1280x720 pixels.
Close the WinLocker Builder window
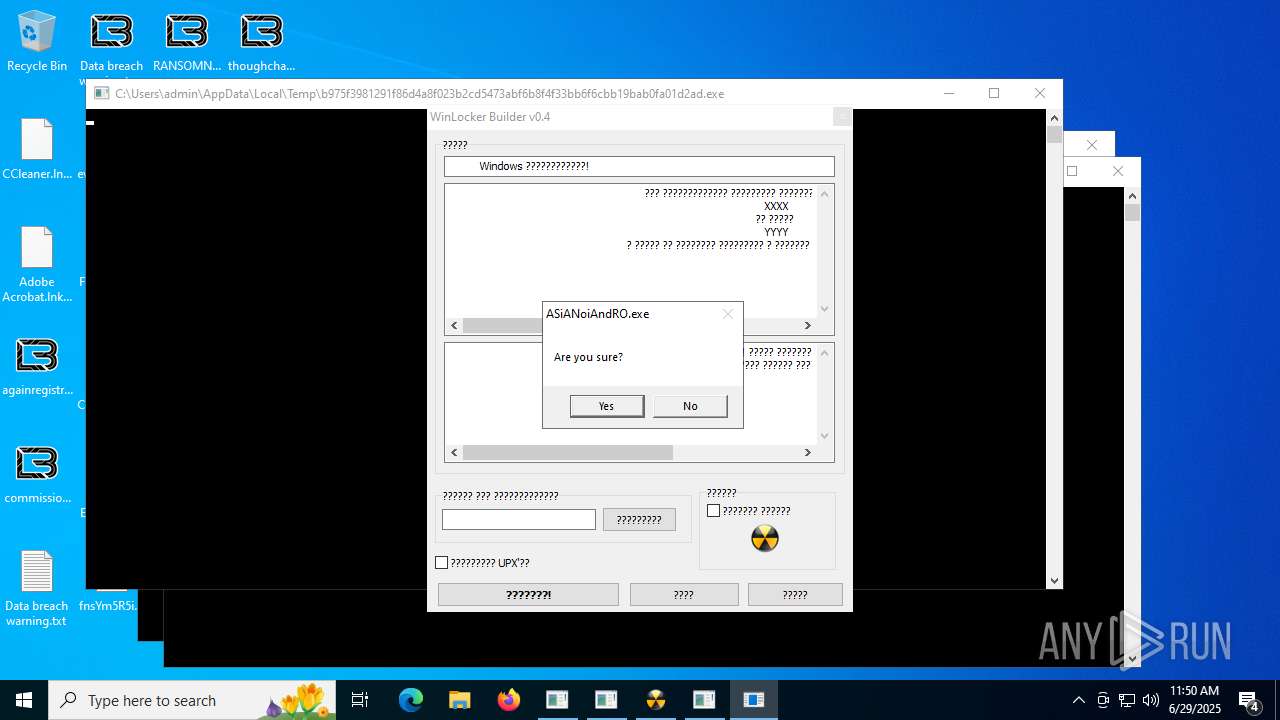[843, 117]
